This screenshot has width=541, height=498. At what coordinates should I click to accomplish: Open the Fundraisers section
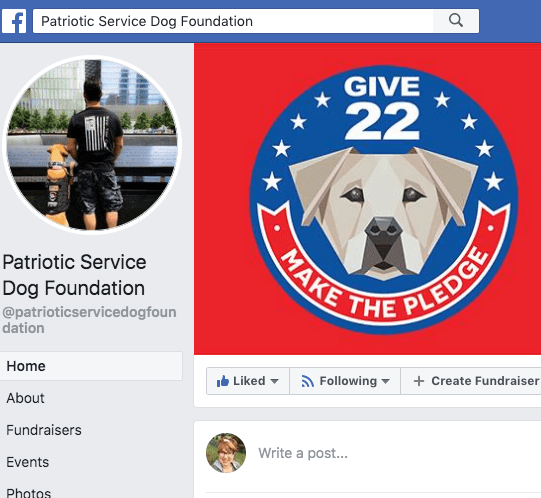44,430
